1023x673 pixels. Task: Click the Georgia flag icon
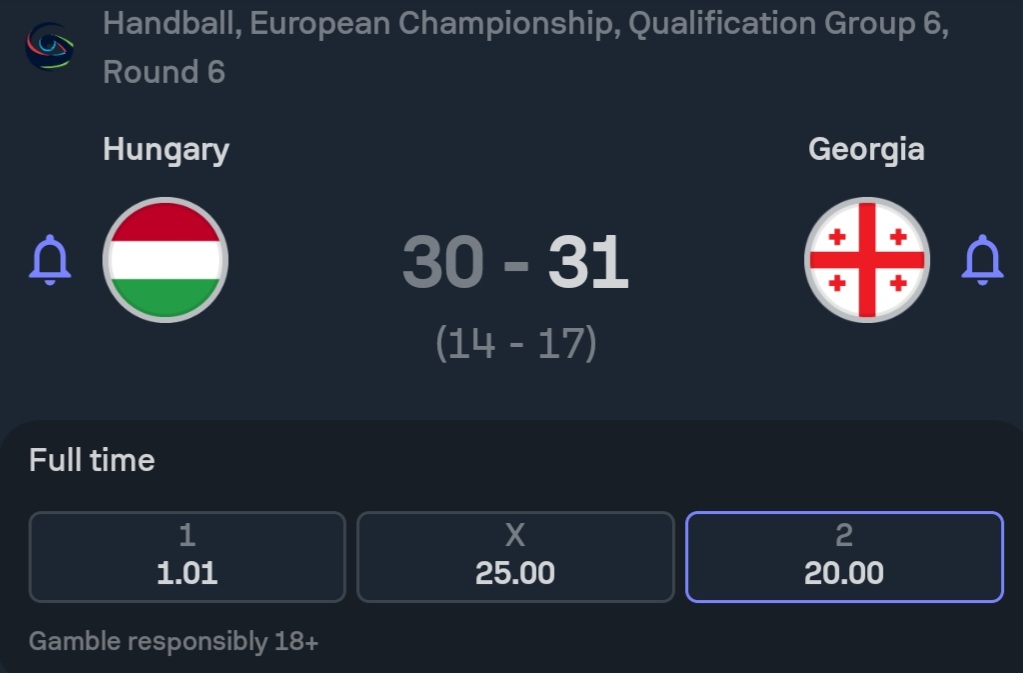867,260
